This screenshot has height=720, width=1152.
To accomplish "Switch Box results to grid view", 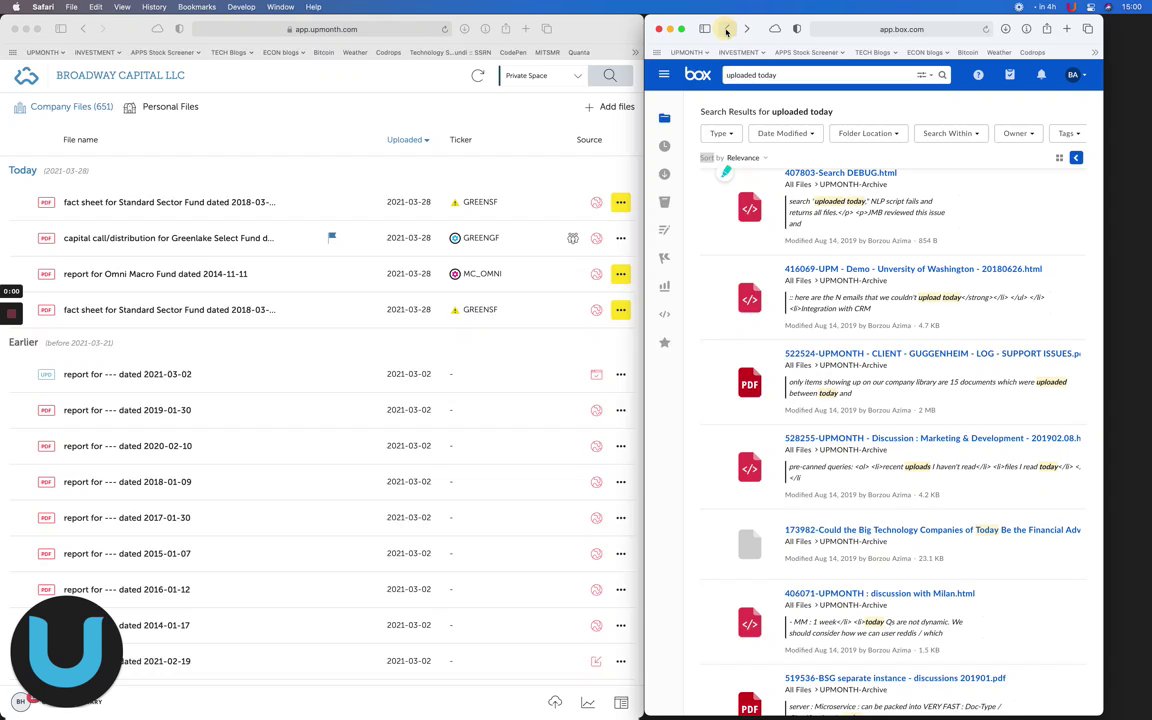I will coord(1059,158).
